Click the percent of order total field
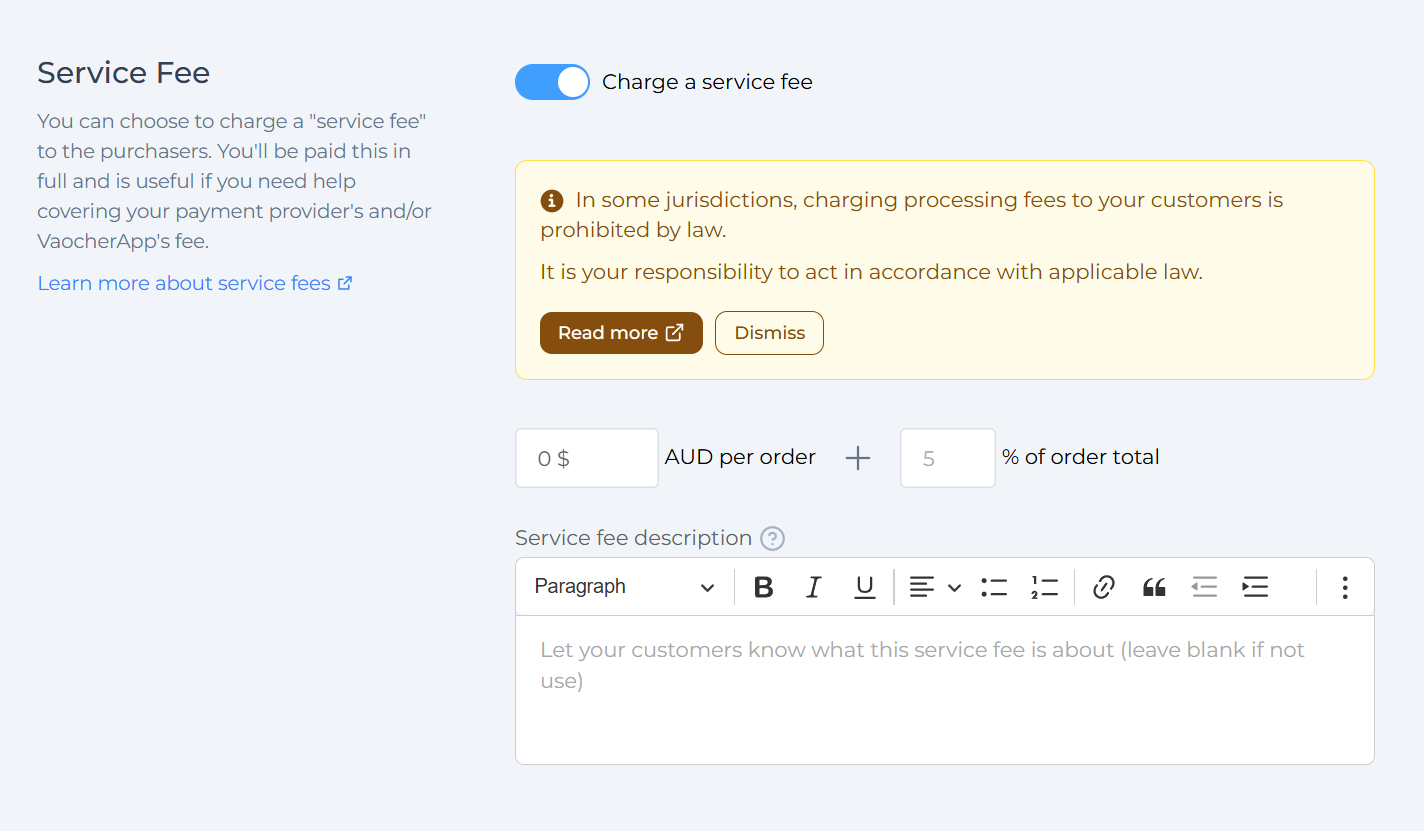The width and height of the screenshot is (1424, 831). pyautogui.click(x=948, y=458)
